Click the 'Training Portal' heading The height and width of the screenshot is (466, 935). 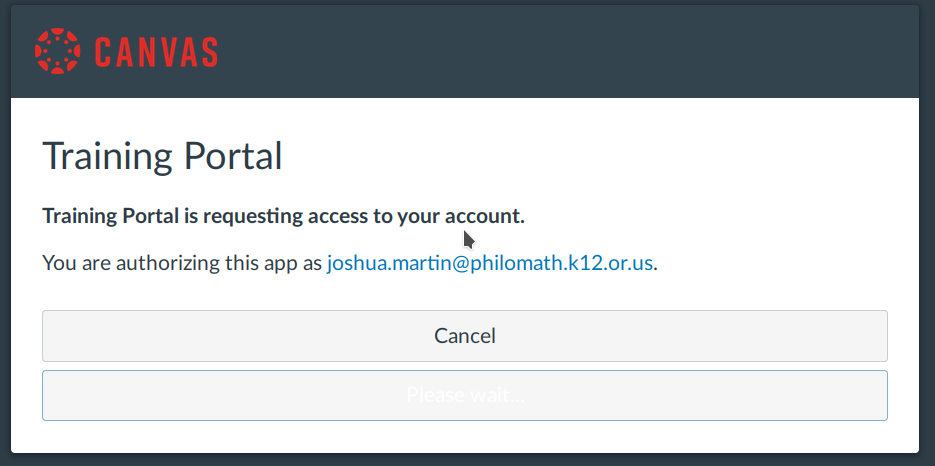(162, 156)
